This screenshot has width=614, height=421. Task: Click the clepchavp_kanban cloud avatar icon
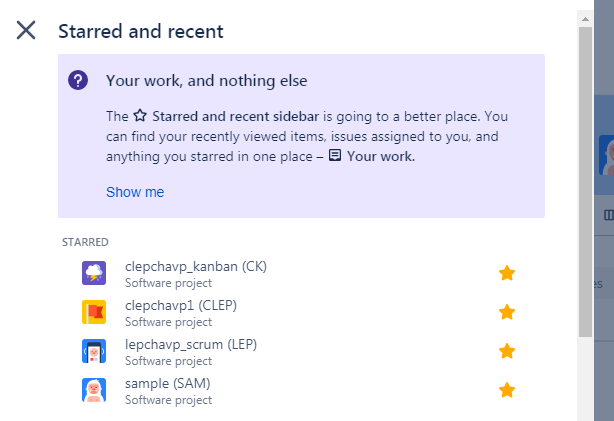94,273
